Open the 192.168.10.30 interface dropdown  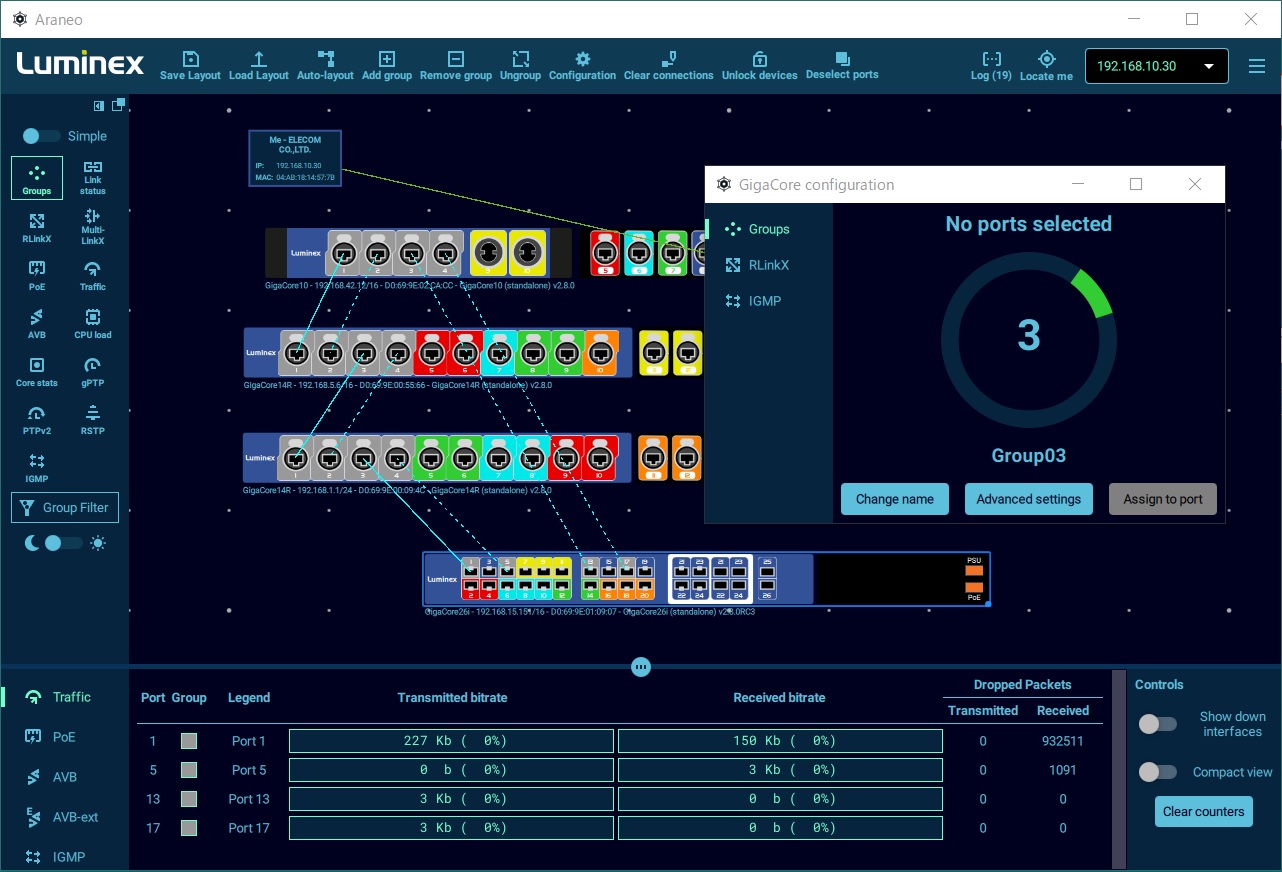tap(1156, 66)
